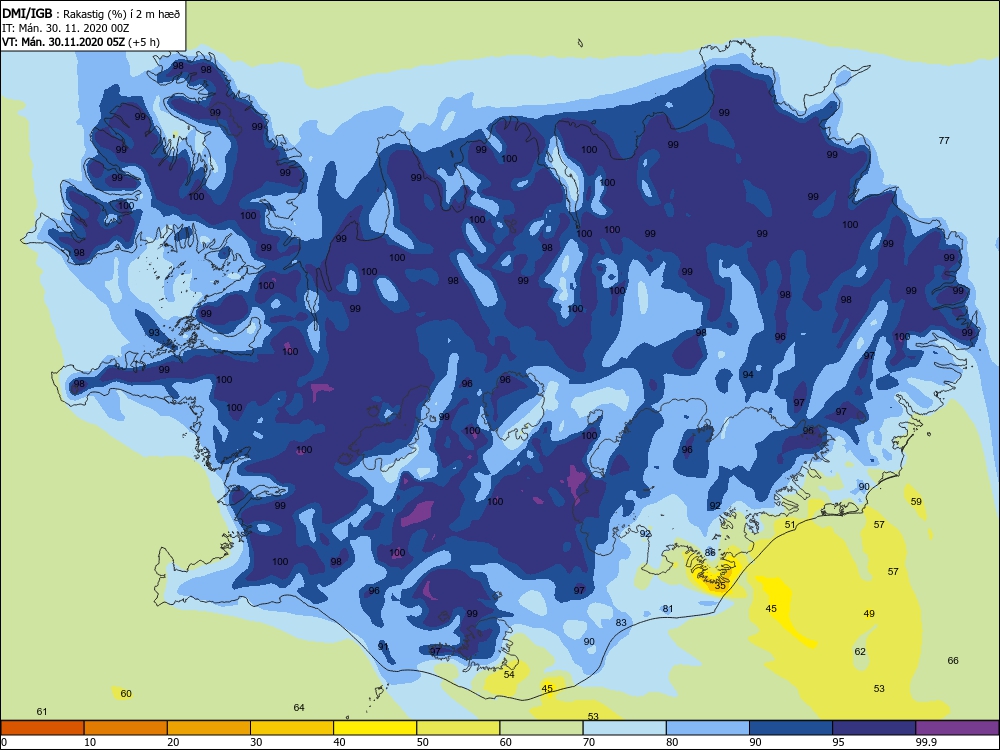Image resolution: width=1000 pixels, height=750 pixels.
Task: Select the bright yellow 40–50 legend swatch
Action: pos(375,728)
